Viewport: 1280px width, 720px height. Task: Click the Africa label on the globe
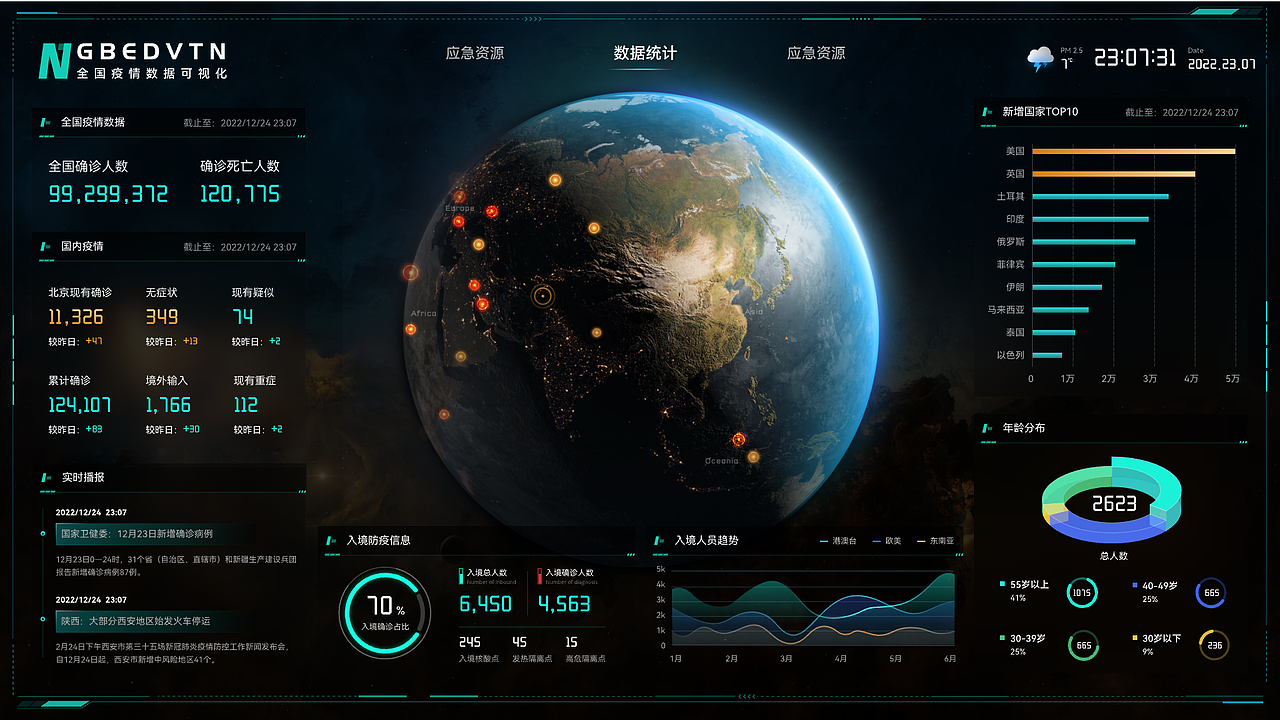[424, 314]
